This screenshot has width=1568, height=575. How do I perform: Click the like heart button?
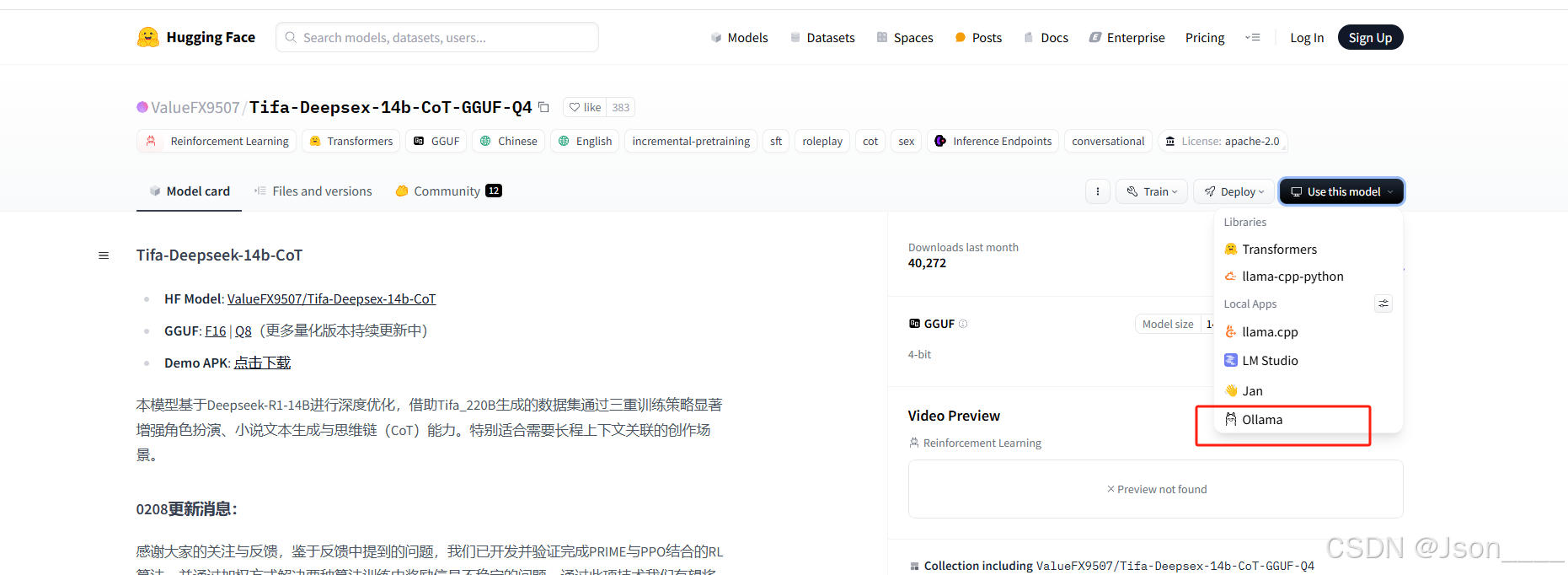pyautogui.click(x=585, y=107)
